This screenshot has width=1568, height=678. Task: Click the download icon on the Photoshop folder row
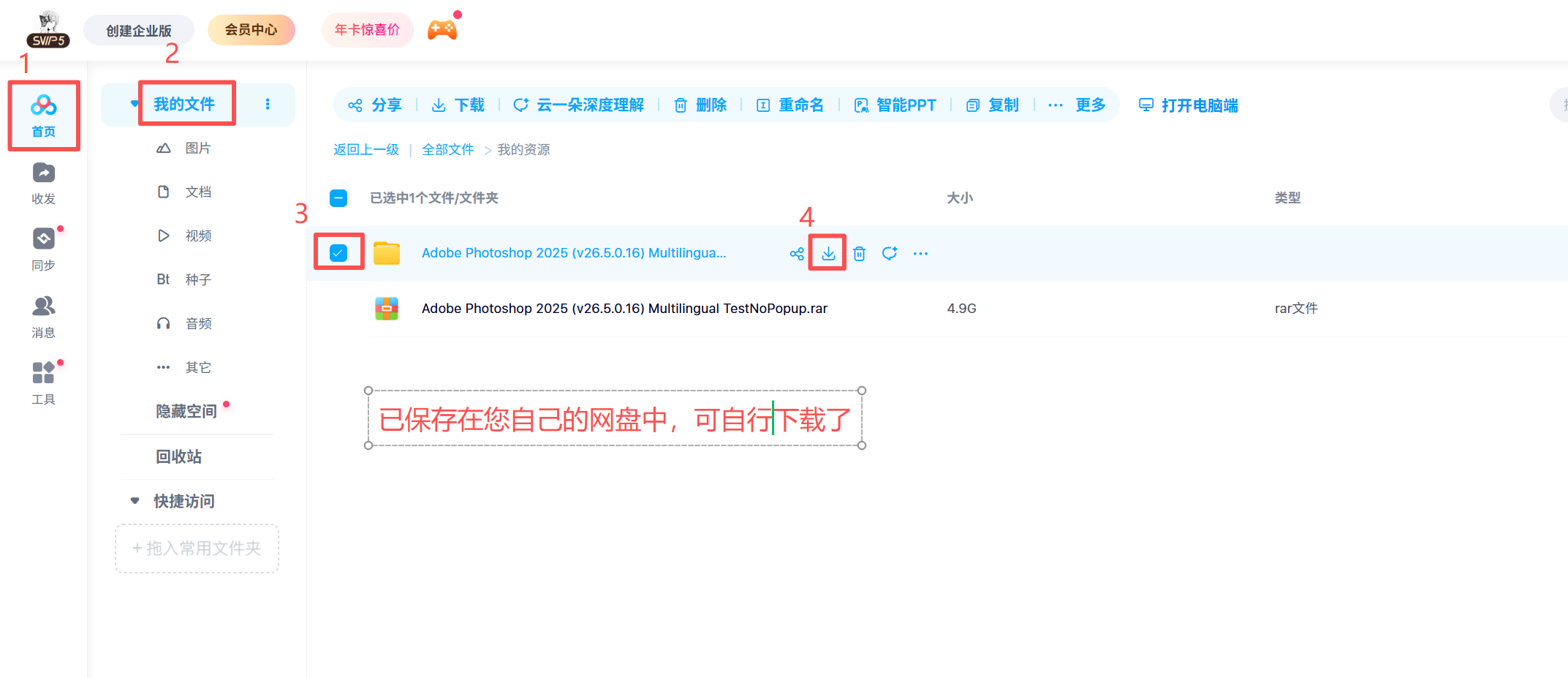click(x=827, y=253)
